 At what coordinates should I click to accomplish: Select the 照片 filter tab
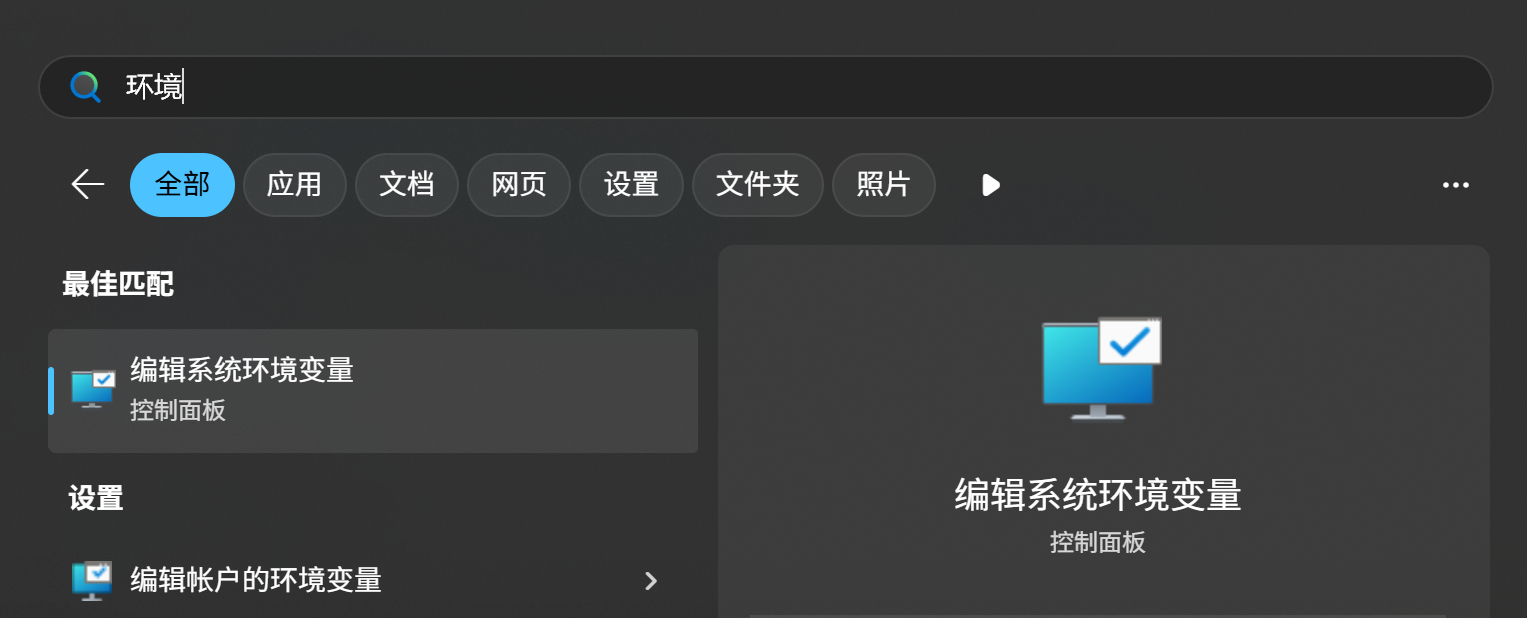pyautogui.click(x=884, y=185)
